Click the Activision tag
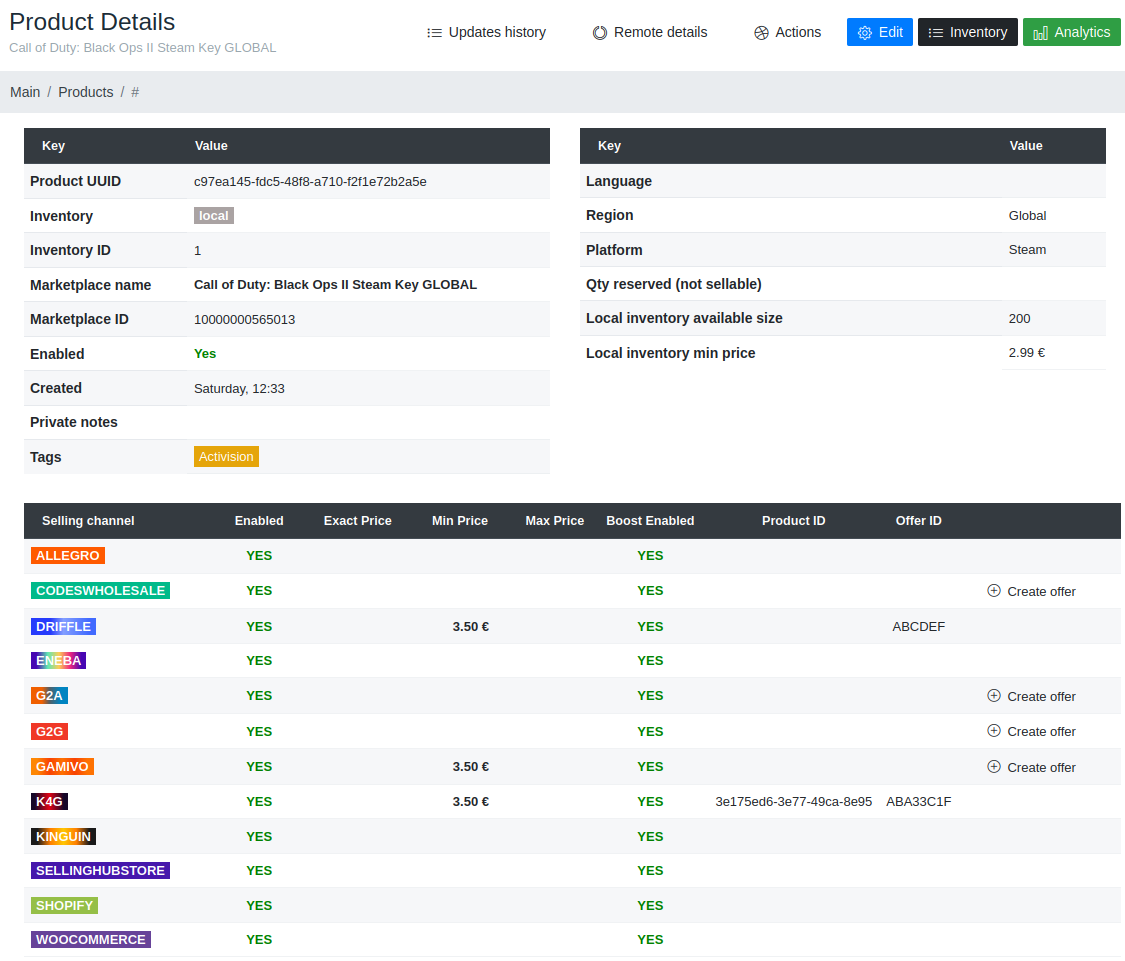 226,456
